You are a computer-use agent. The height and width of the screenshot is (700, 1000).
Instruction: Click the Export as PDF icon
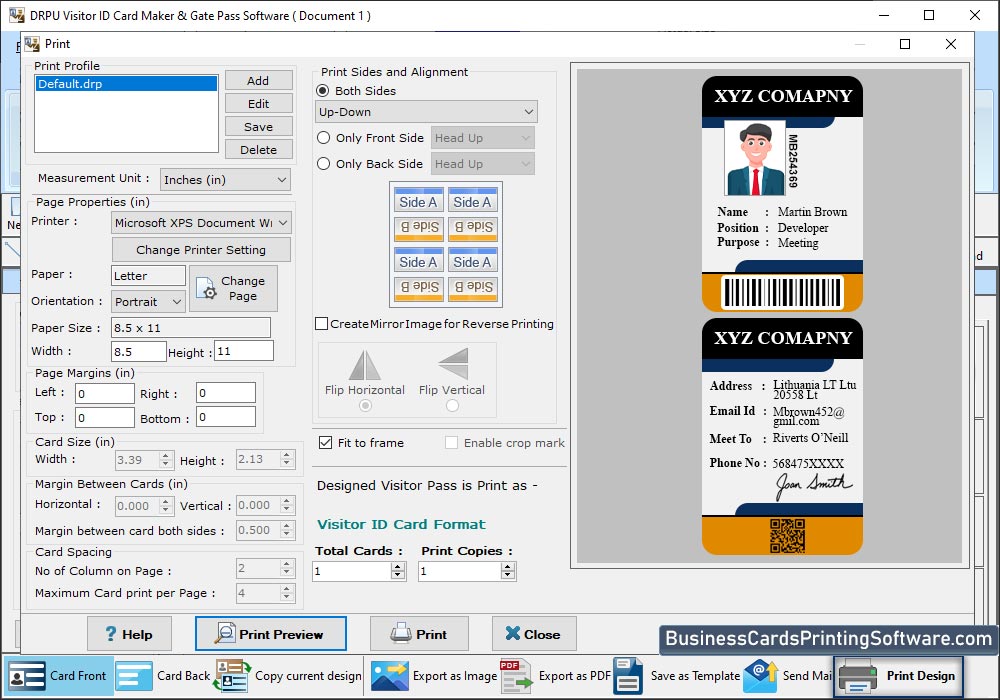coord(516,676)
